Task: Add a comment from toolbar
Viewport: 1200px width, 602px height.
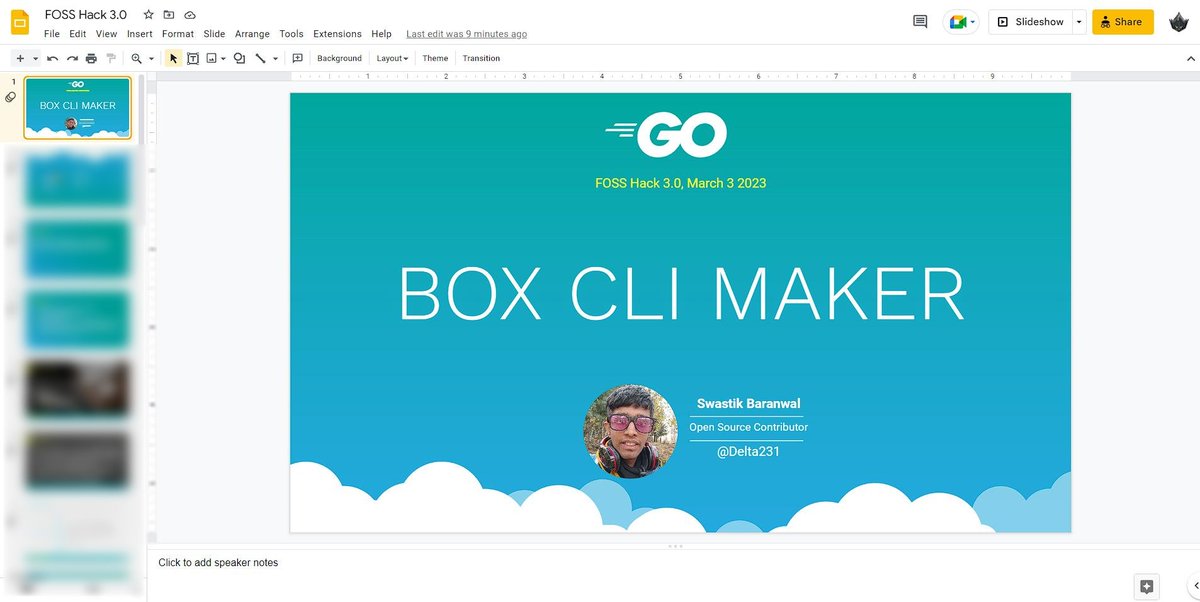Action: (x=298, y=59)
